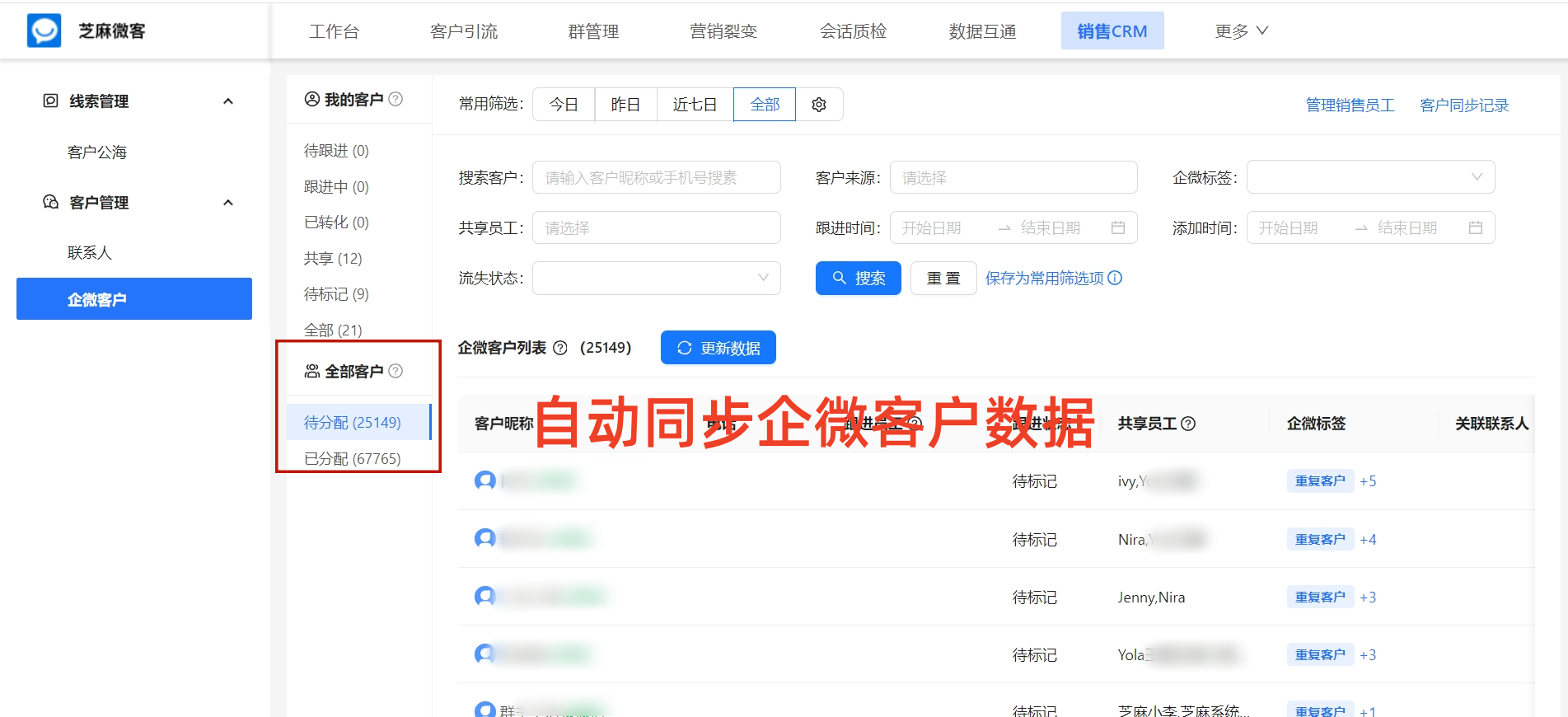
Task: Open the 客户引流 tab
Action: coord(464,31)
